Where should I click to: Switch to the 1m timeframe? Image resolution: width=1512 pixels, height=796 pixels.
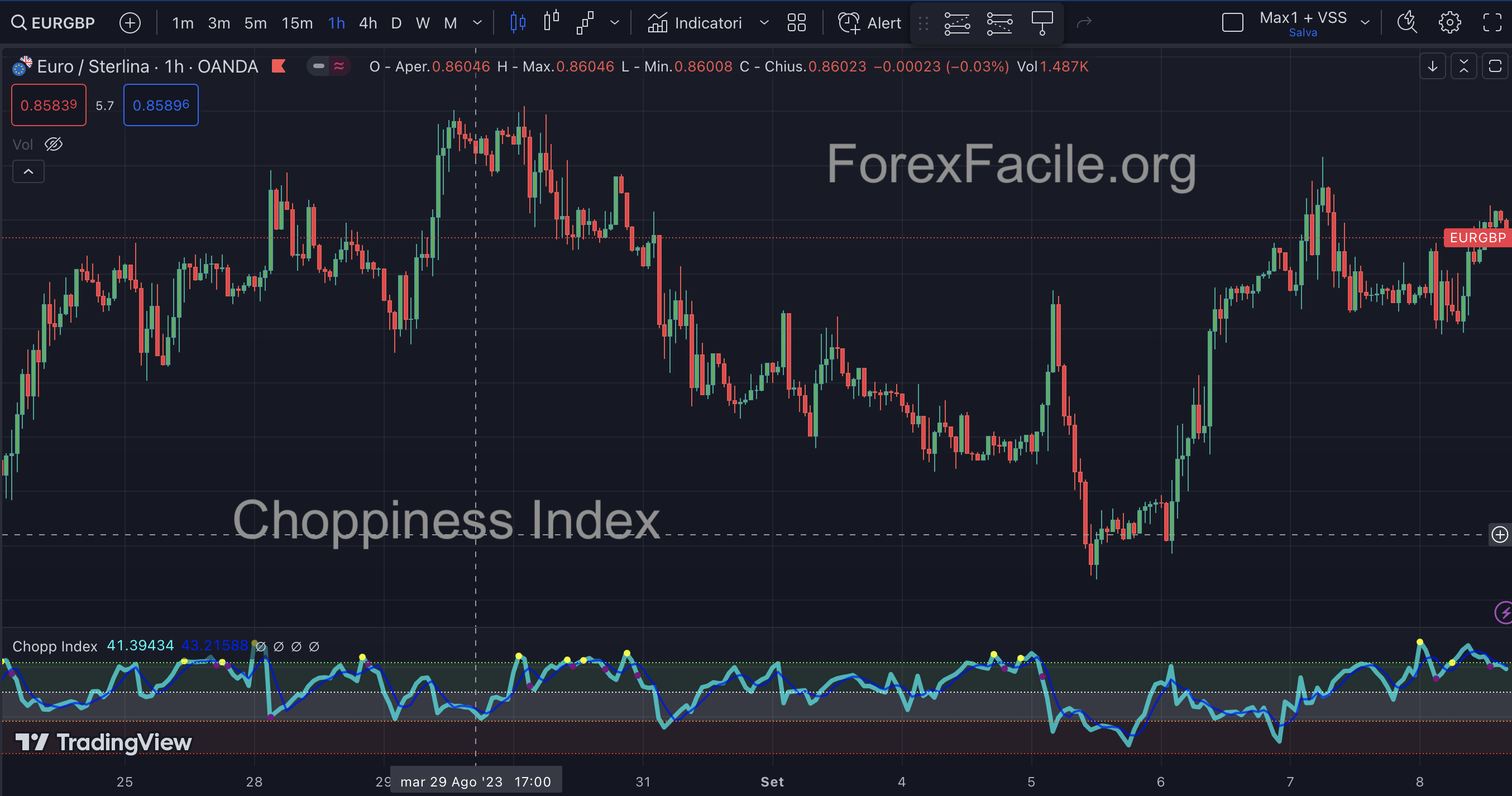tap(183, 23)
